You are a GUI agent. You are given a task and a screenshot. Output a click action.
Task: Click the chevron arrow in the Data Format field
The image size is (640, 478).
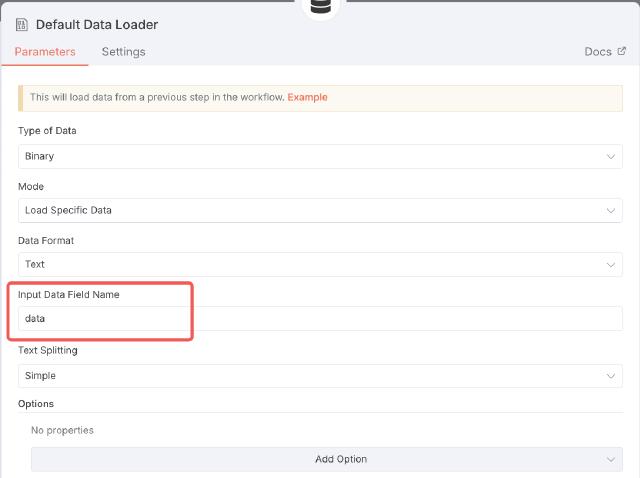[x=611, y=265]
